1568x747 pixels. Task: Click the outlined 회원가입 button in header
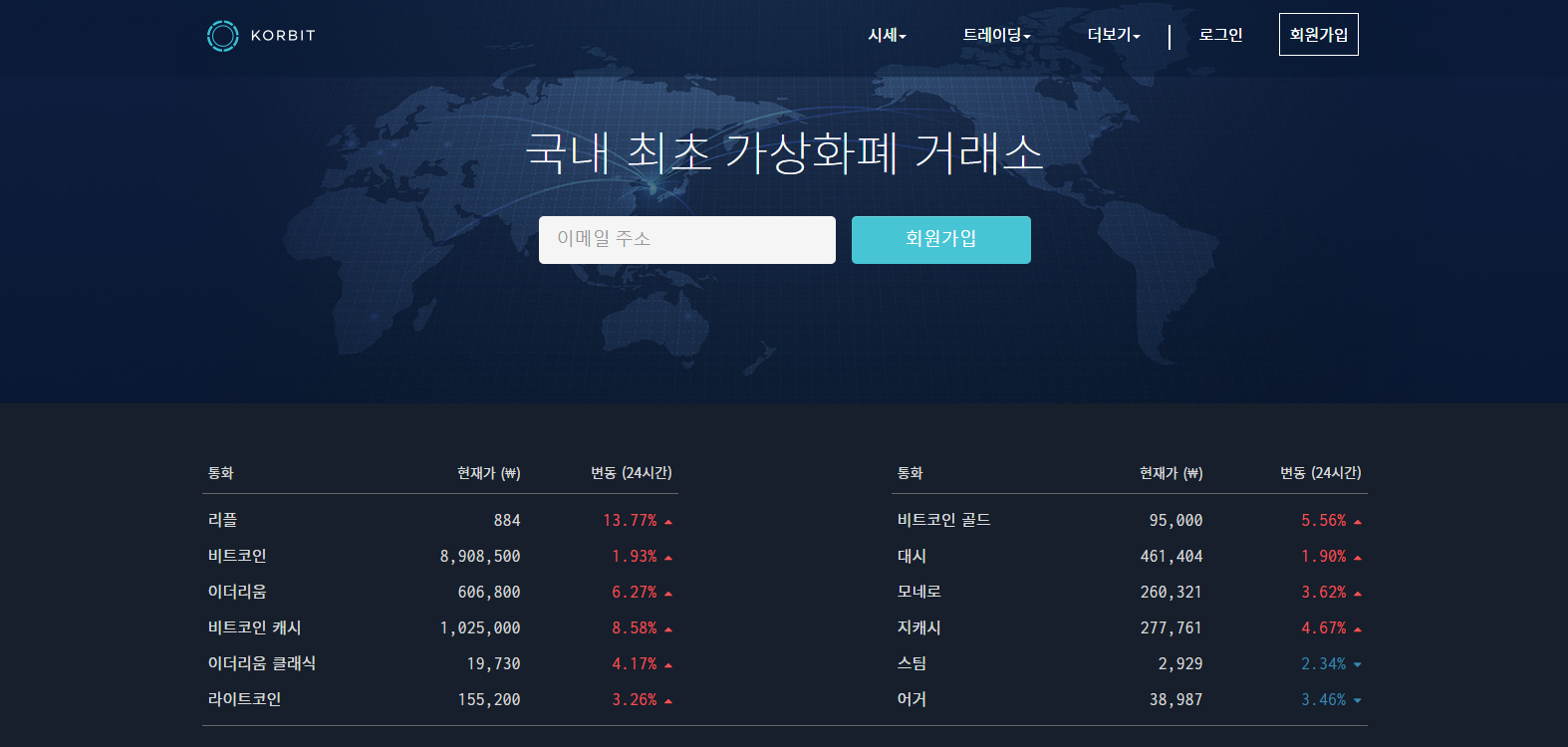[1319, 35]
